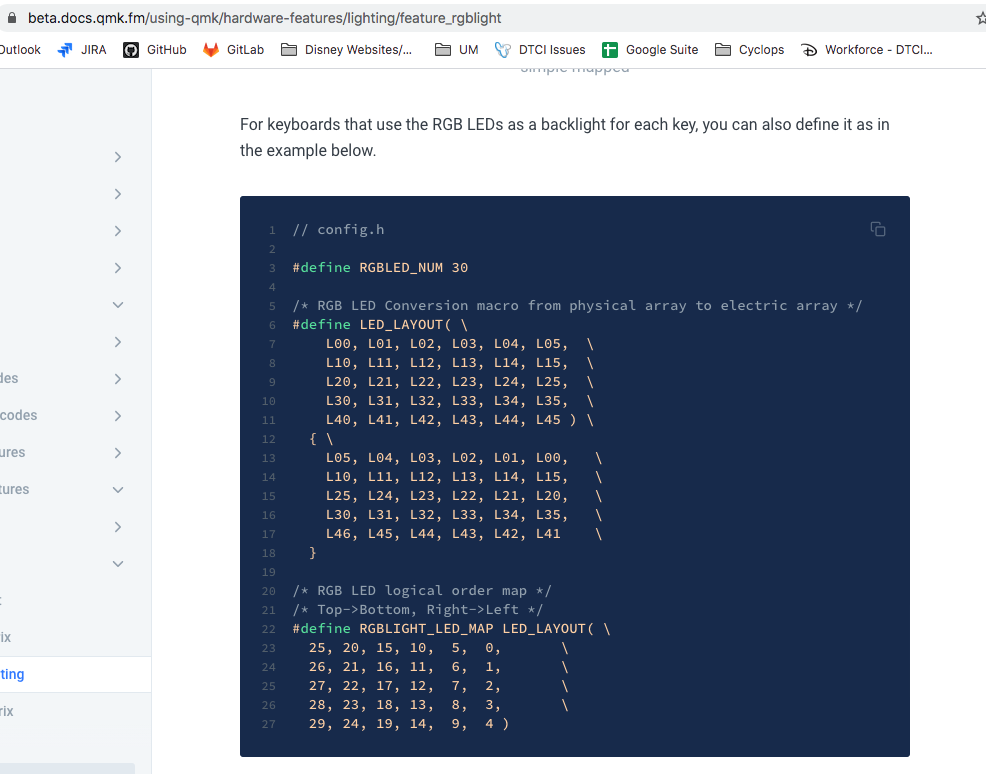
Task: Click code line 'L46, L45, L44, L43, L42, L41'
Action: tap(463, 534)
